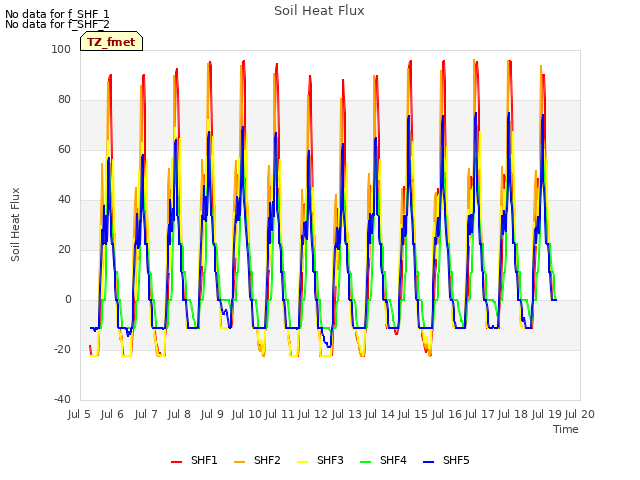The height and width of the screenshot is (480, 640).
Task: Select the SHF4 legend label
Action: point(393,460)
